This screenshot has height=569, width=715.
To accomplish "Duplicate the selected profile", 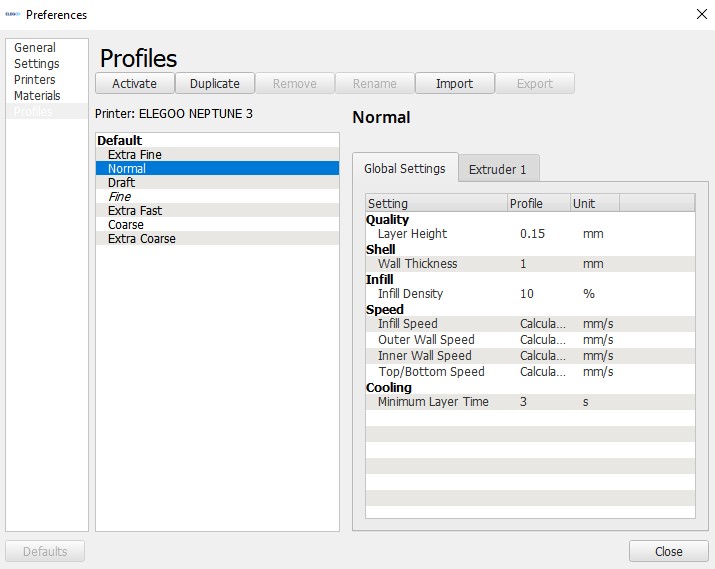I will (215, 83).
